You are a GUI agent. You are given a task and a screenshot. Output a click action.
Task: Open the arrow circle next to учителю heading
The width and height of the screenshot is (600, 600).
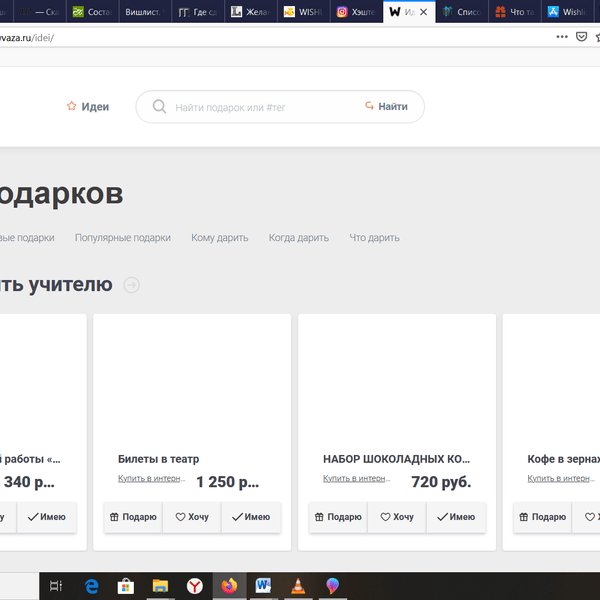click(x=132, y=285)
